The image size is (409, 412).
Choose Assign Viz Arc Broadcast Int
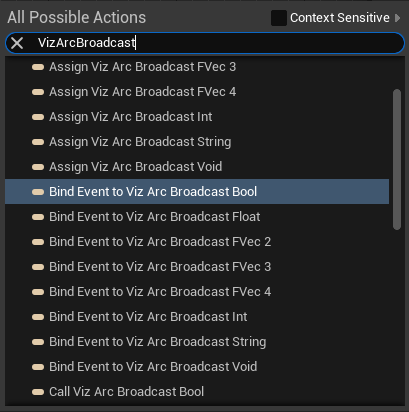197,117
